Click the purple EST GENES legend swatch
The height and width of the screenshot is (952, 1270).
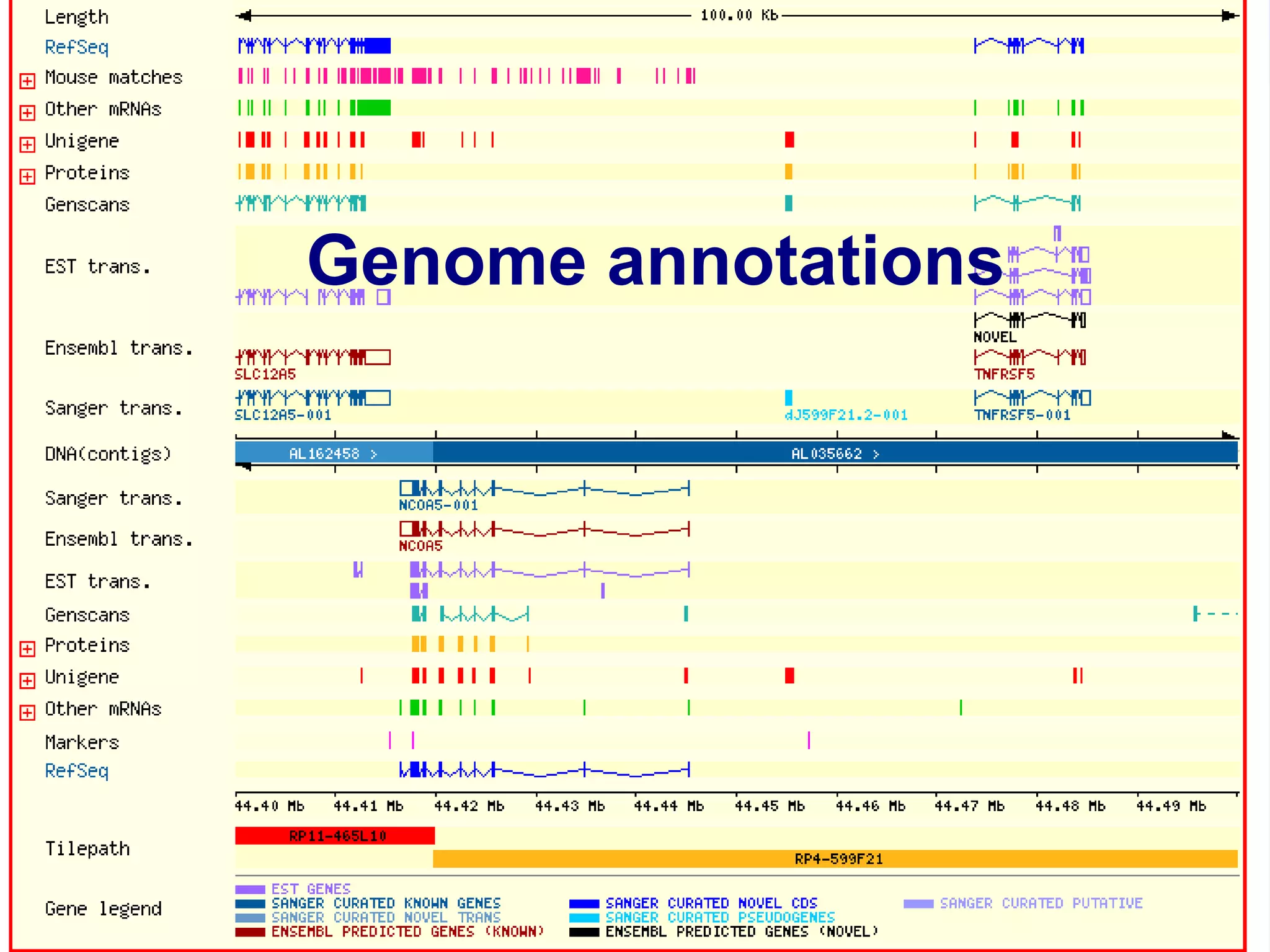(250, 889)
